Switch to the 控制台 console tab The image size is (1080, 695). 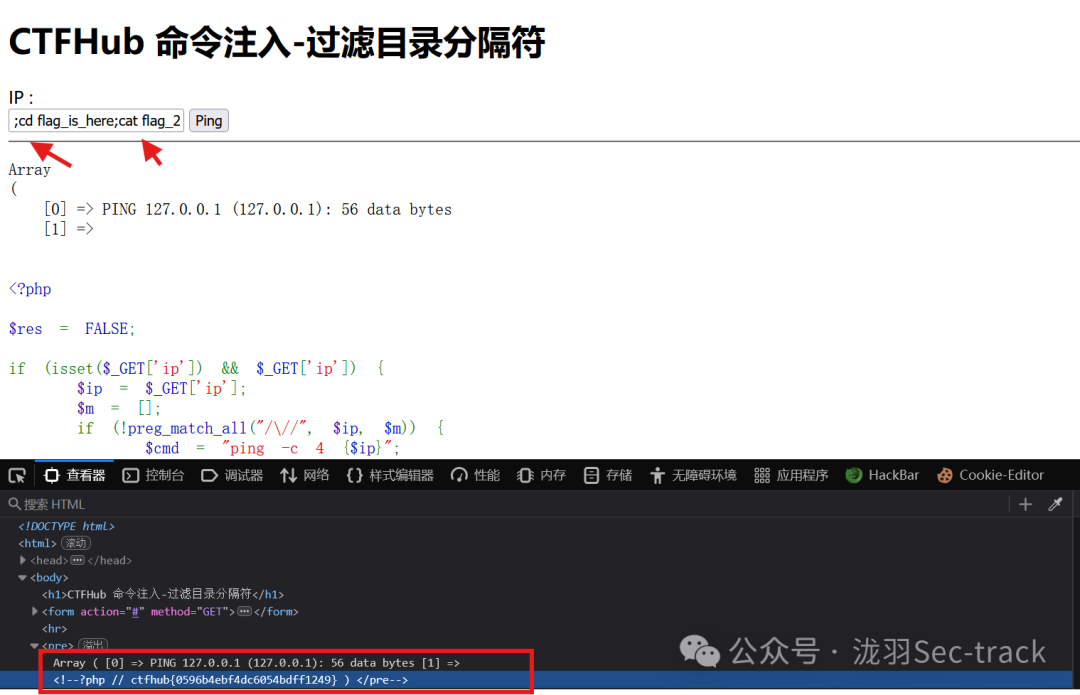[153, 475]
